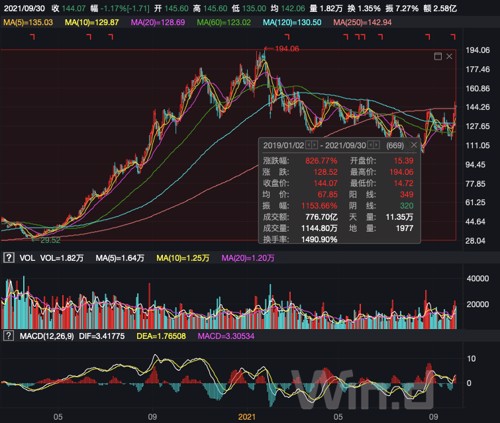Click the 194.06 high price annotation on chart
This screenshot has width=500, height=423.
coord(287,49)
